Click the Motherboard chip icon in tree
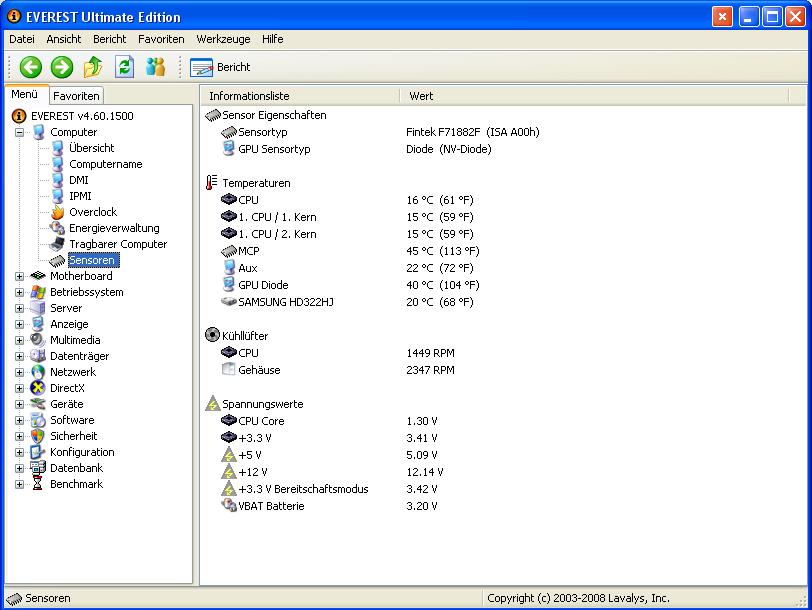The height and width of the screenshot is (610, 812). tap(38, 276)
